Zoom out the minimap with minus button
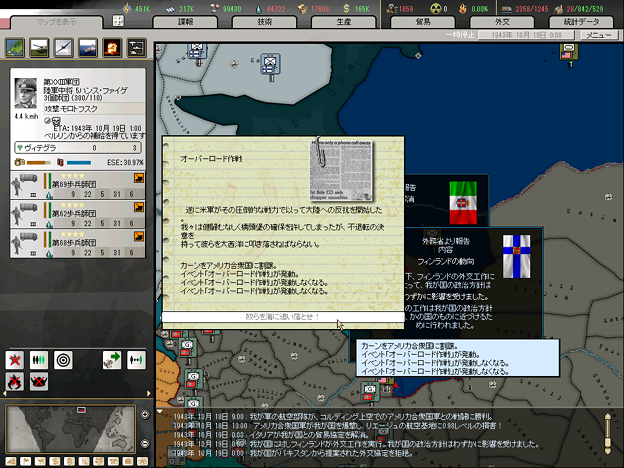Viewport: 624px width, 468px height. pyautogui.click(x=145, y=443)
